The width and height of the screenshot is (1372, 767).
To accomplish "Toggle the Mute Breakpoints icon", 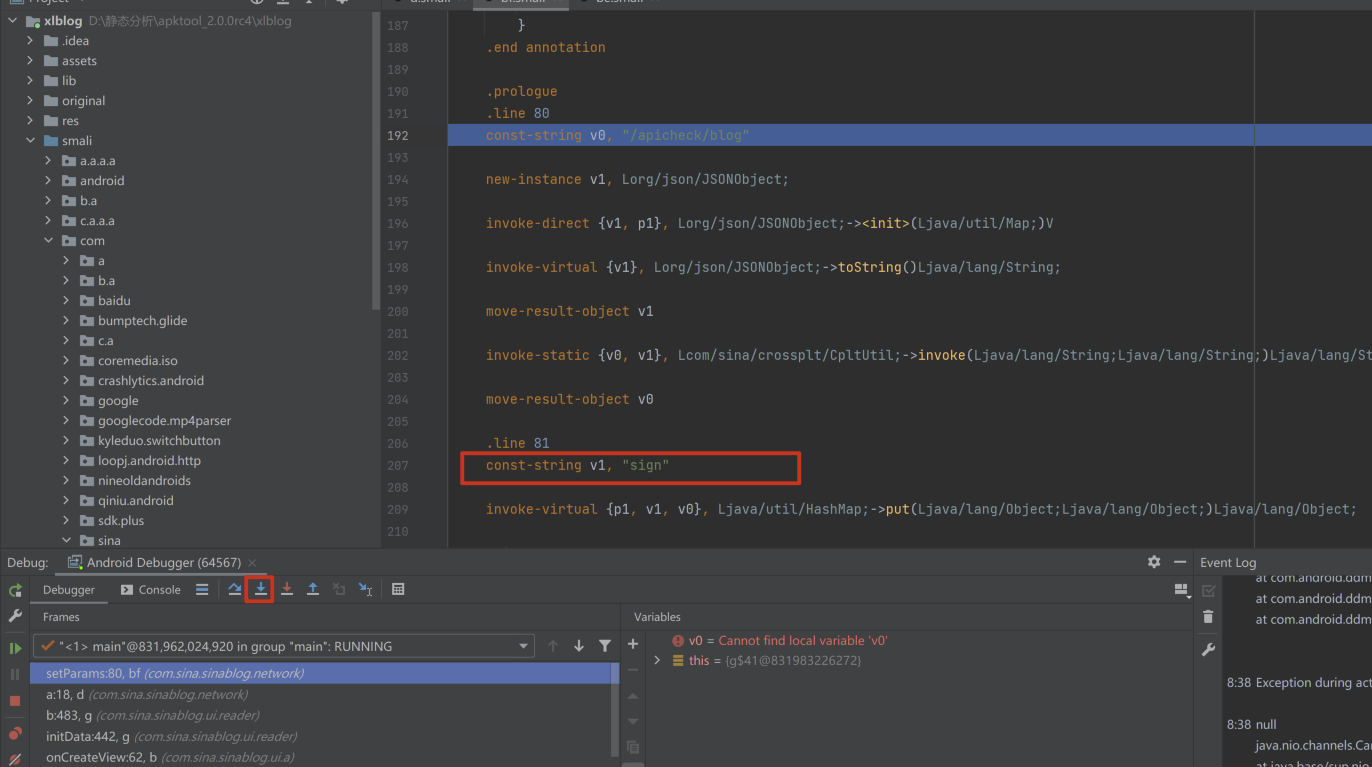I will [x=15, y=759].
